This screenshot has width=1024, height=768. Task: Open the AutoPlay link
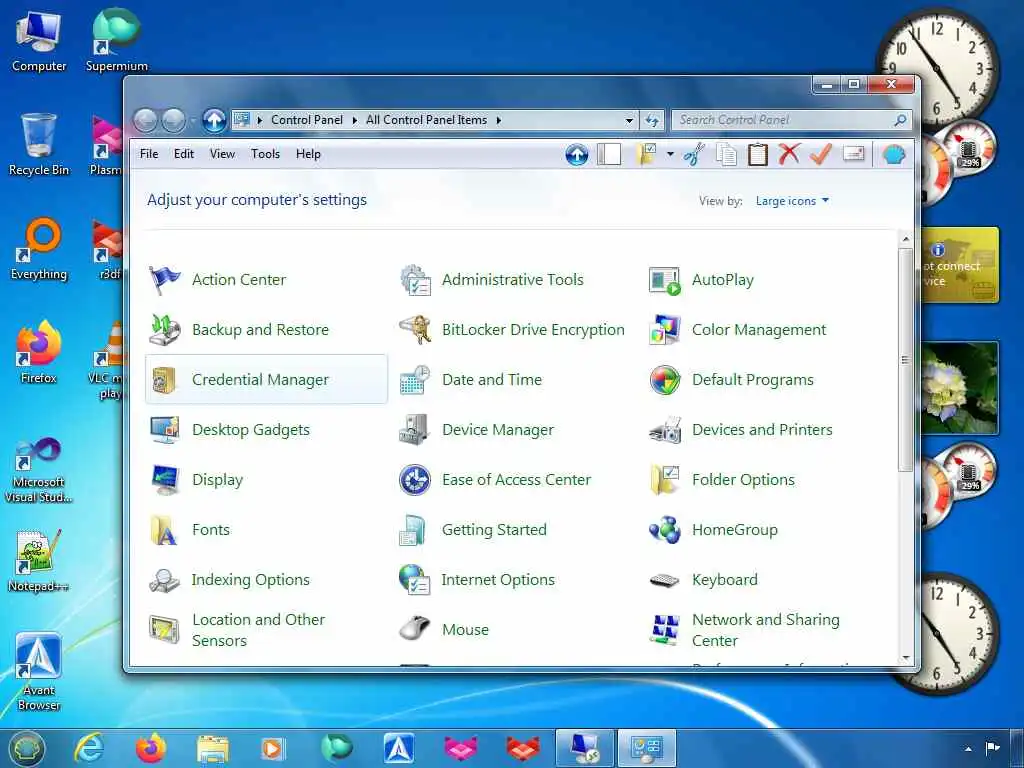(x=723, y=280)
